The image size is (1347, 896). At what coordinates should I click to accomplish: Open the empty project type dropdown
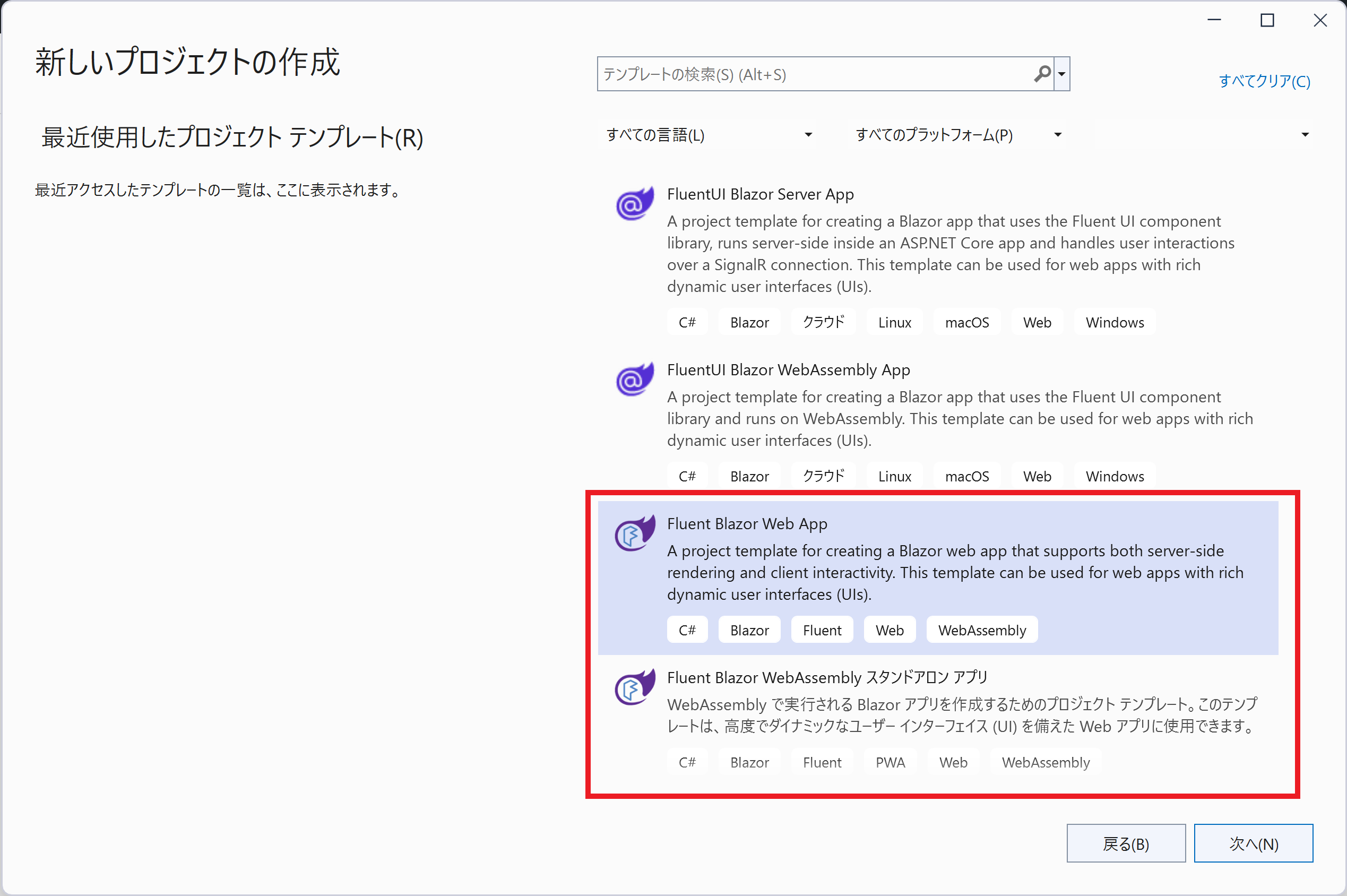click(x=1204, y=135)
